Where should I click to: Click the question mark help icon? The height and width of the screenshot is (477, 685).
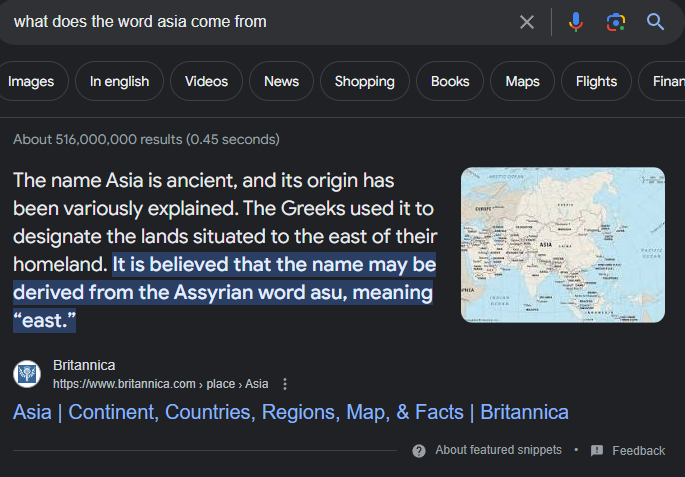419,450
